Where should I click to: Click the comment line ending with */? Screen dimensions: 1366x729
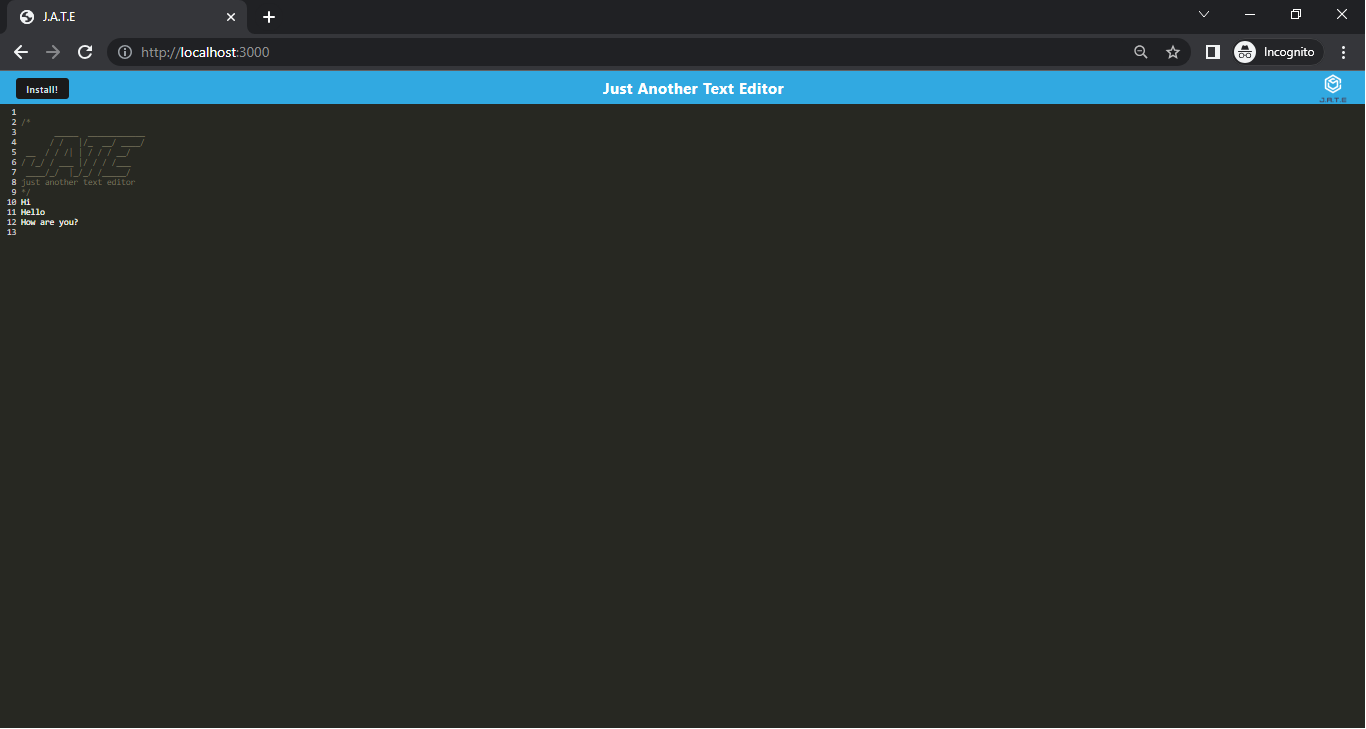(26, 191)
